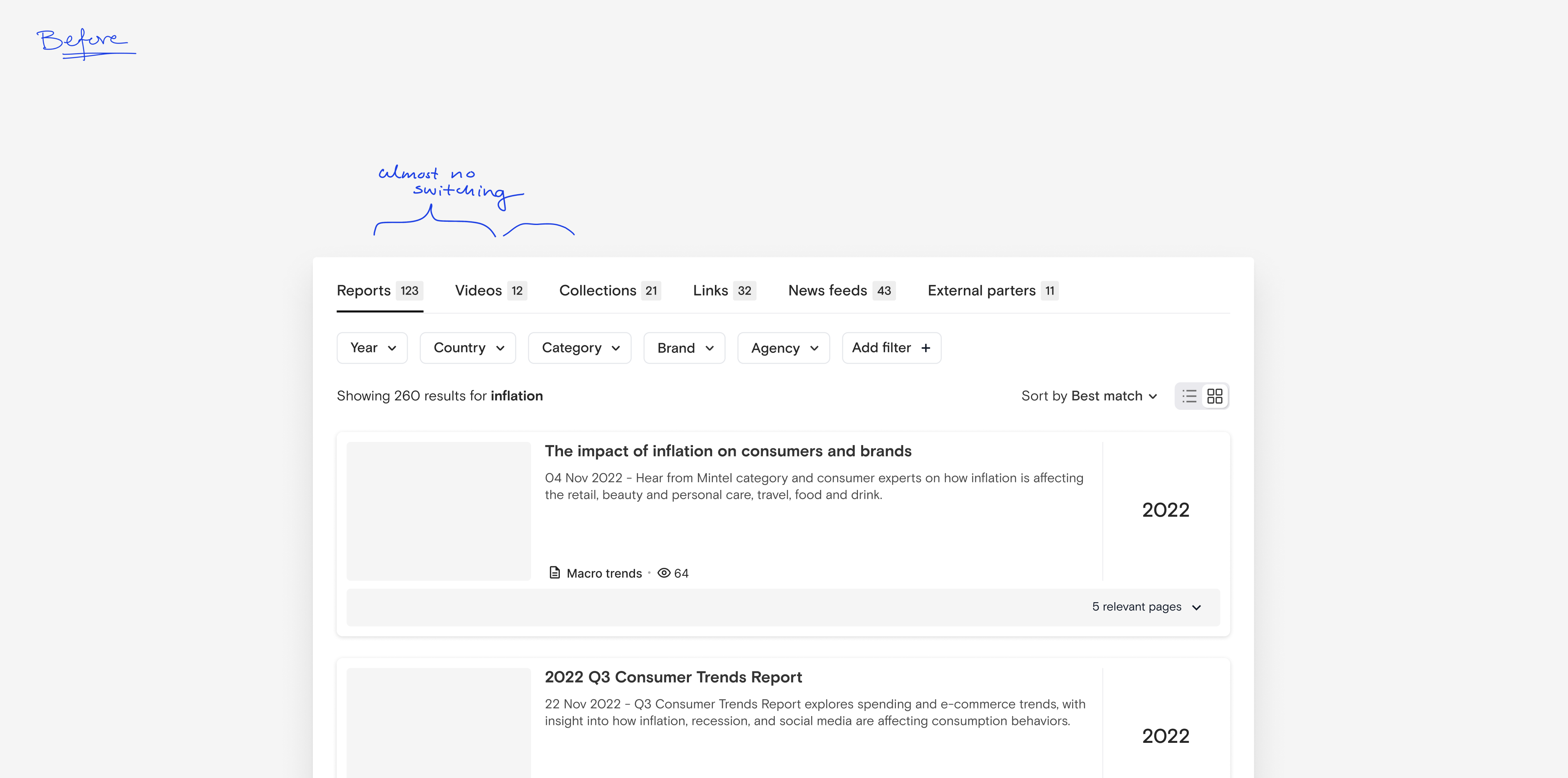Open the Year filter dropdown
The width and height of the screenshot is (1568, 778).
click(372, 348)
